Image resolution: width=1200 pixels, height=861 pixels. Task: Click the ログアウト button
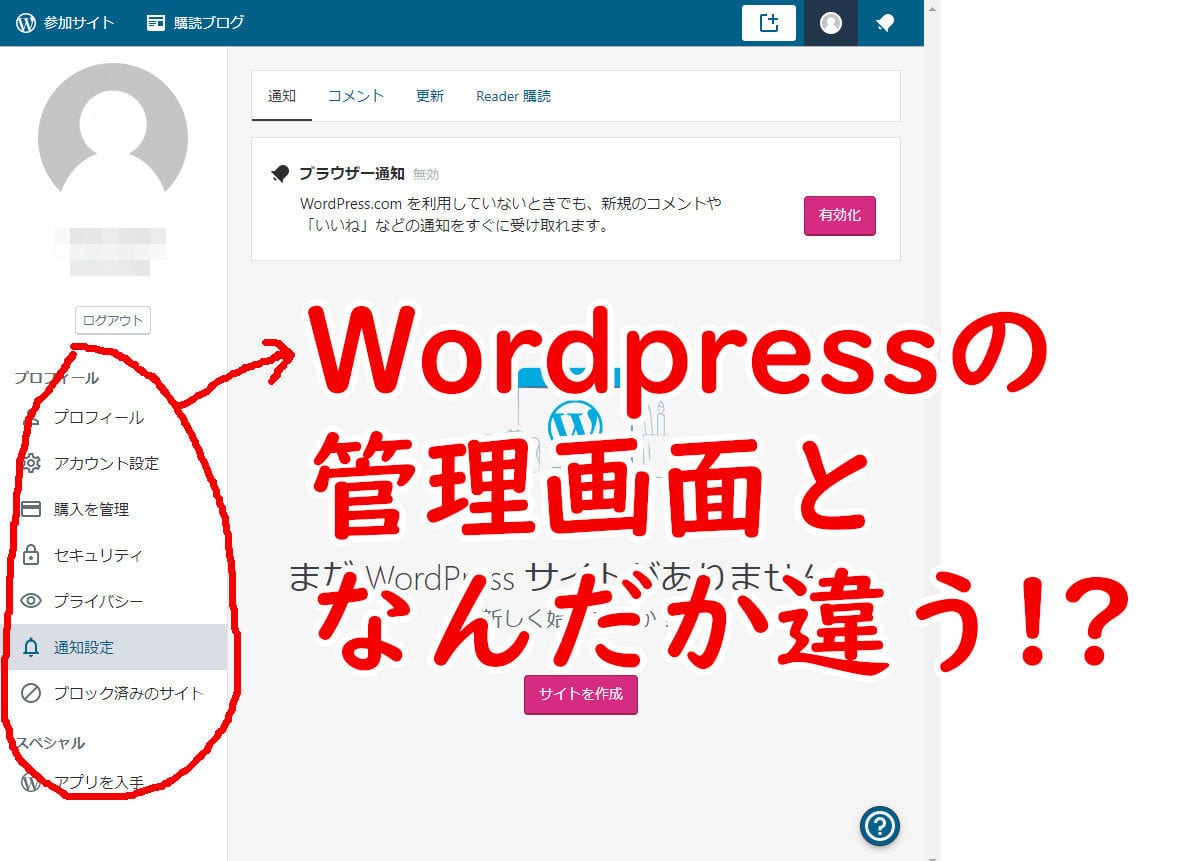point(112,321)
